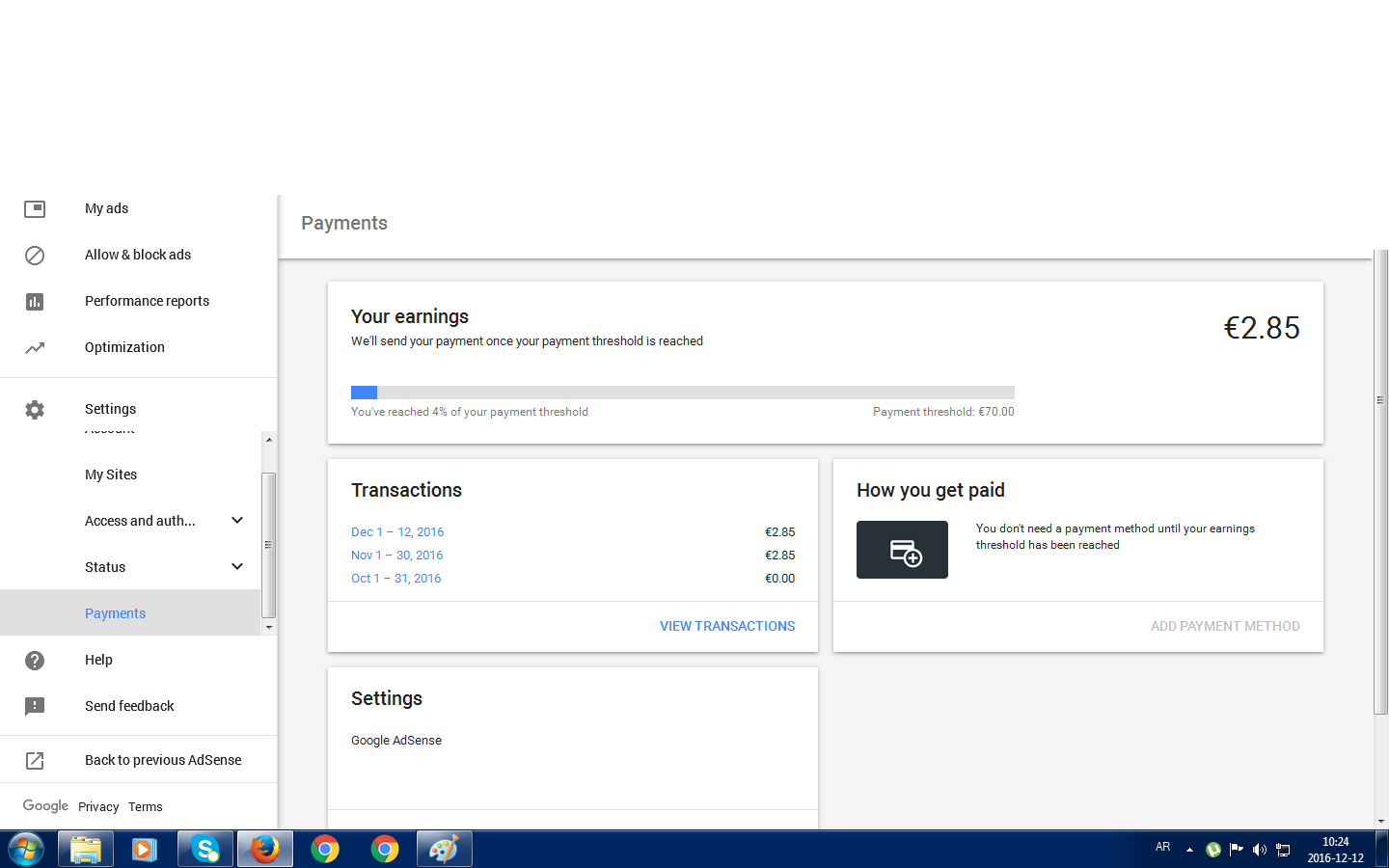Click the Settings gear icon
Screen dimensions: 1389x868
tap(35, 409)
